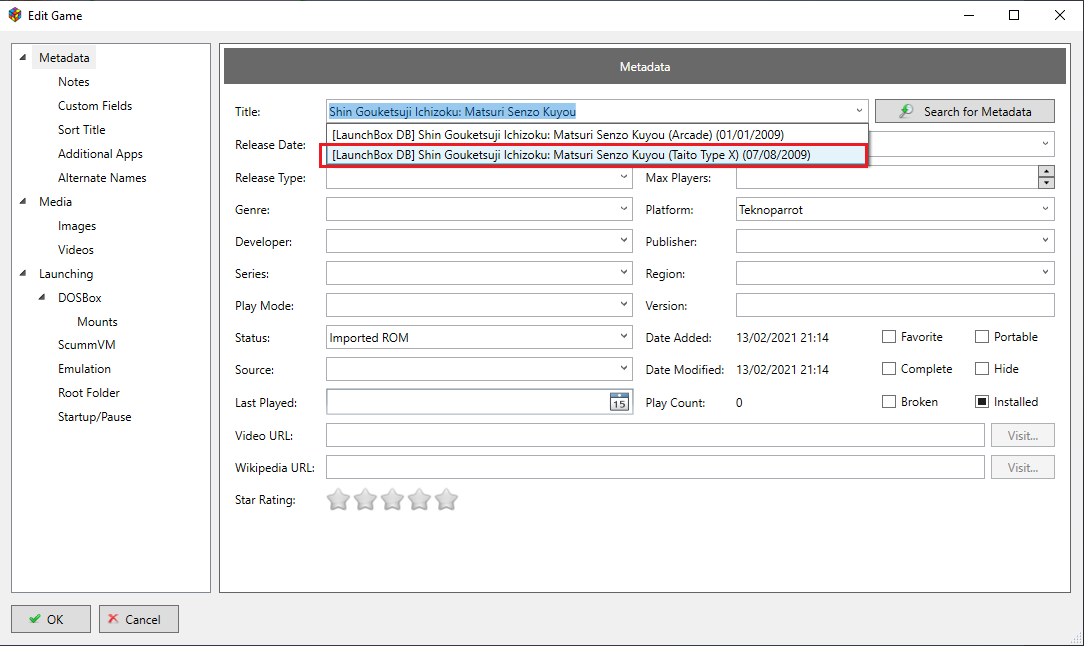Click the first star in Star Rating
Screen dimensions: 1085x646
[x=338, y=499]
